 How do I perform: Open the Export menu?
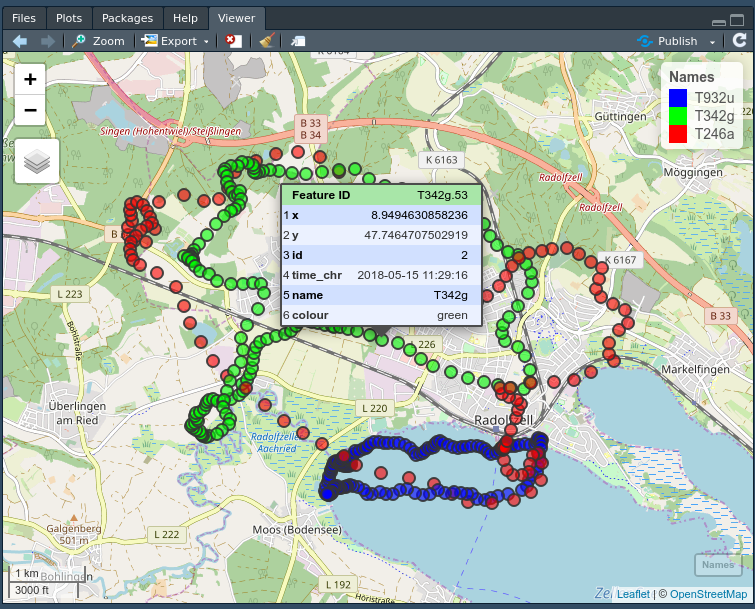[175, 41]
